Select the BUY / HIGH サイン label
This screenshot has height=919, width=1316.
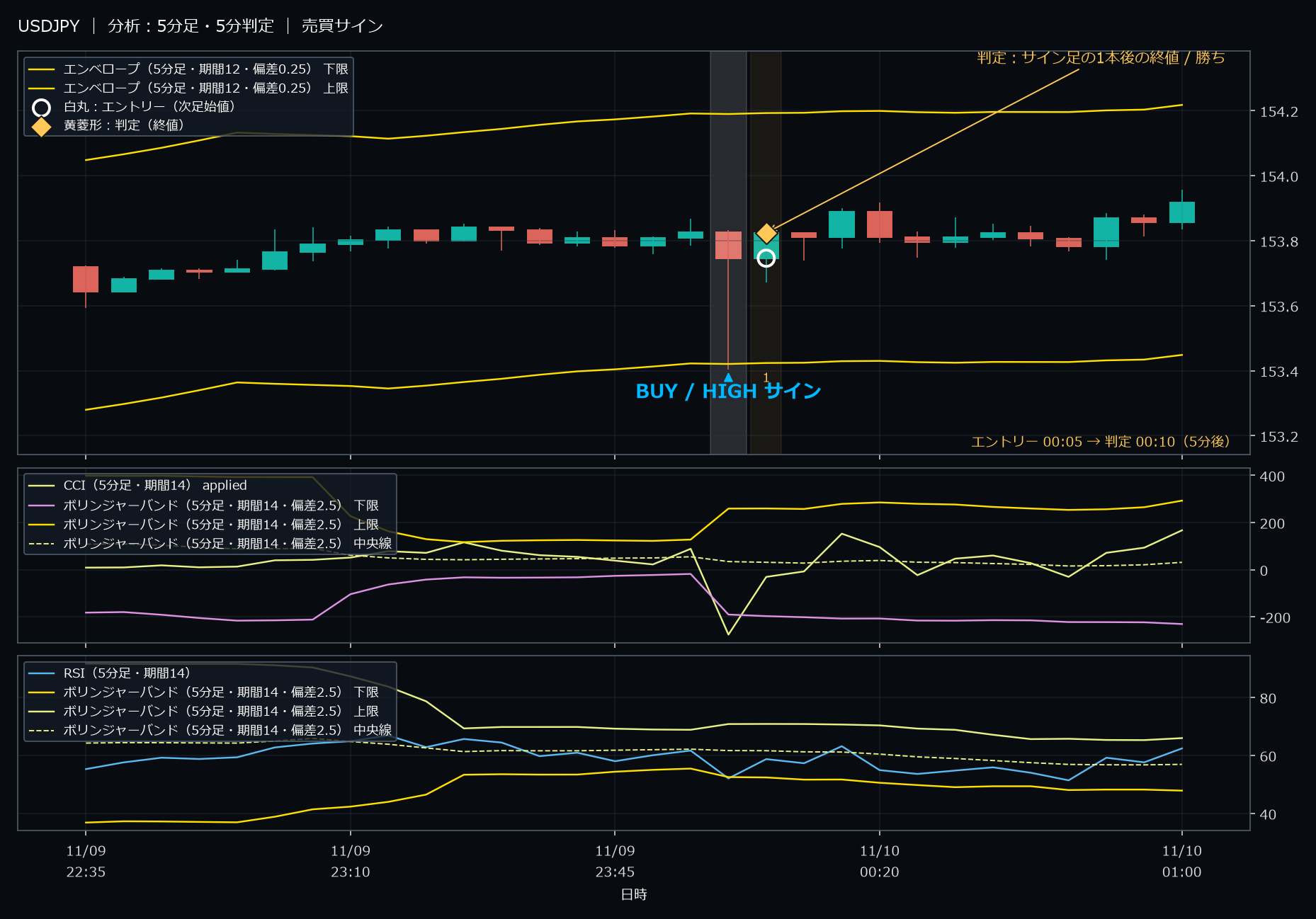point(728,392)
